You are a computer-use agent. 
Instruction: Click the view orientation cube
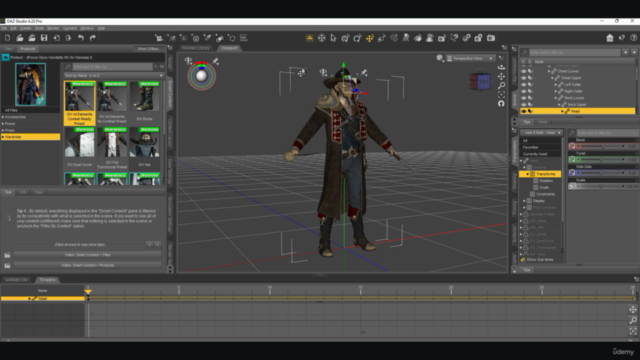tap(480, 81)
